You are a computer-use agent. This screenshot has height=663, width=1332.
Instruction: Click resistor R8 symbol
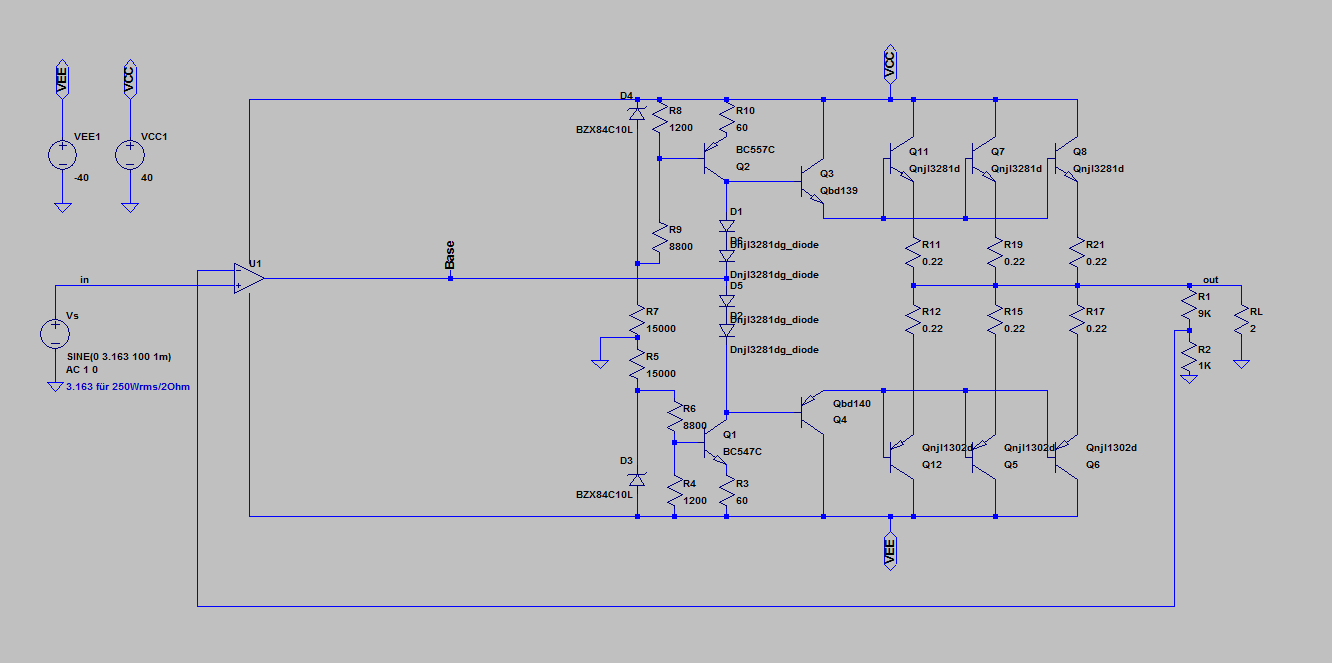660,120
